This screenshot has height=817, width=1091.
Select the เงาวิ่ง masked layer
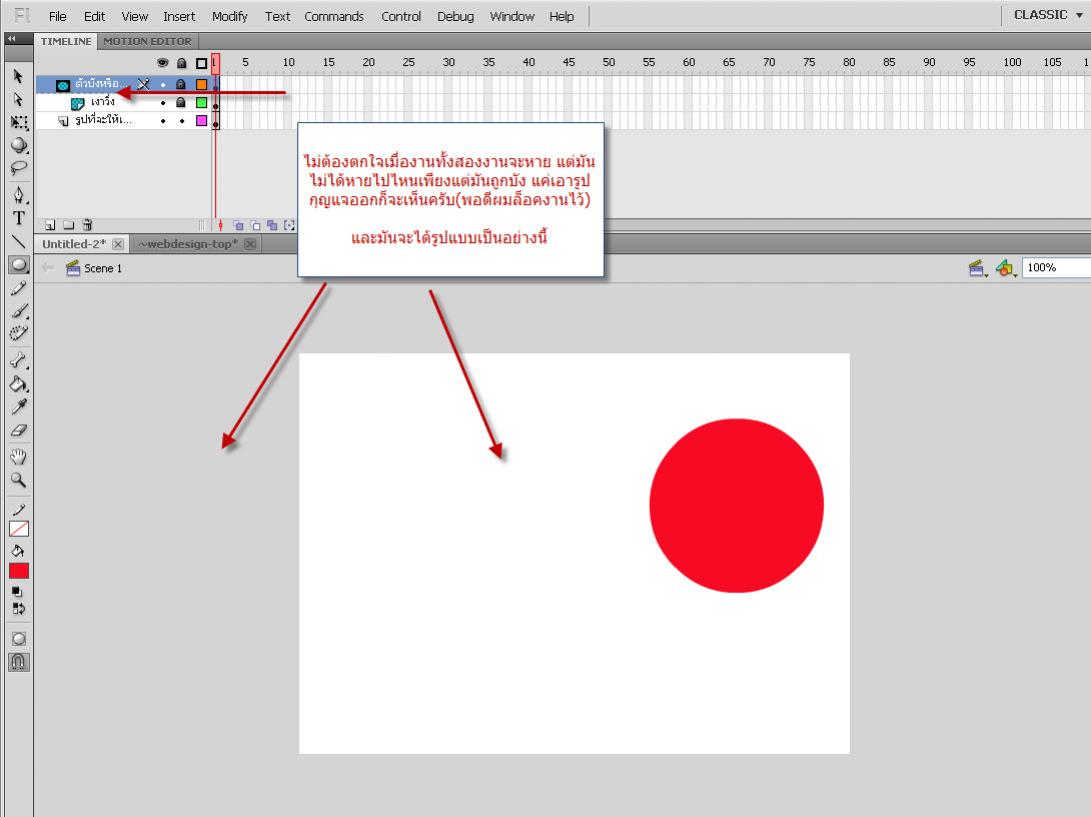(x=103, y=102)
